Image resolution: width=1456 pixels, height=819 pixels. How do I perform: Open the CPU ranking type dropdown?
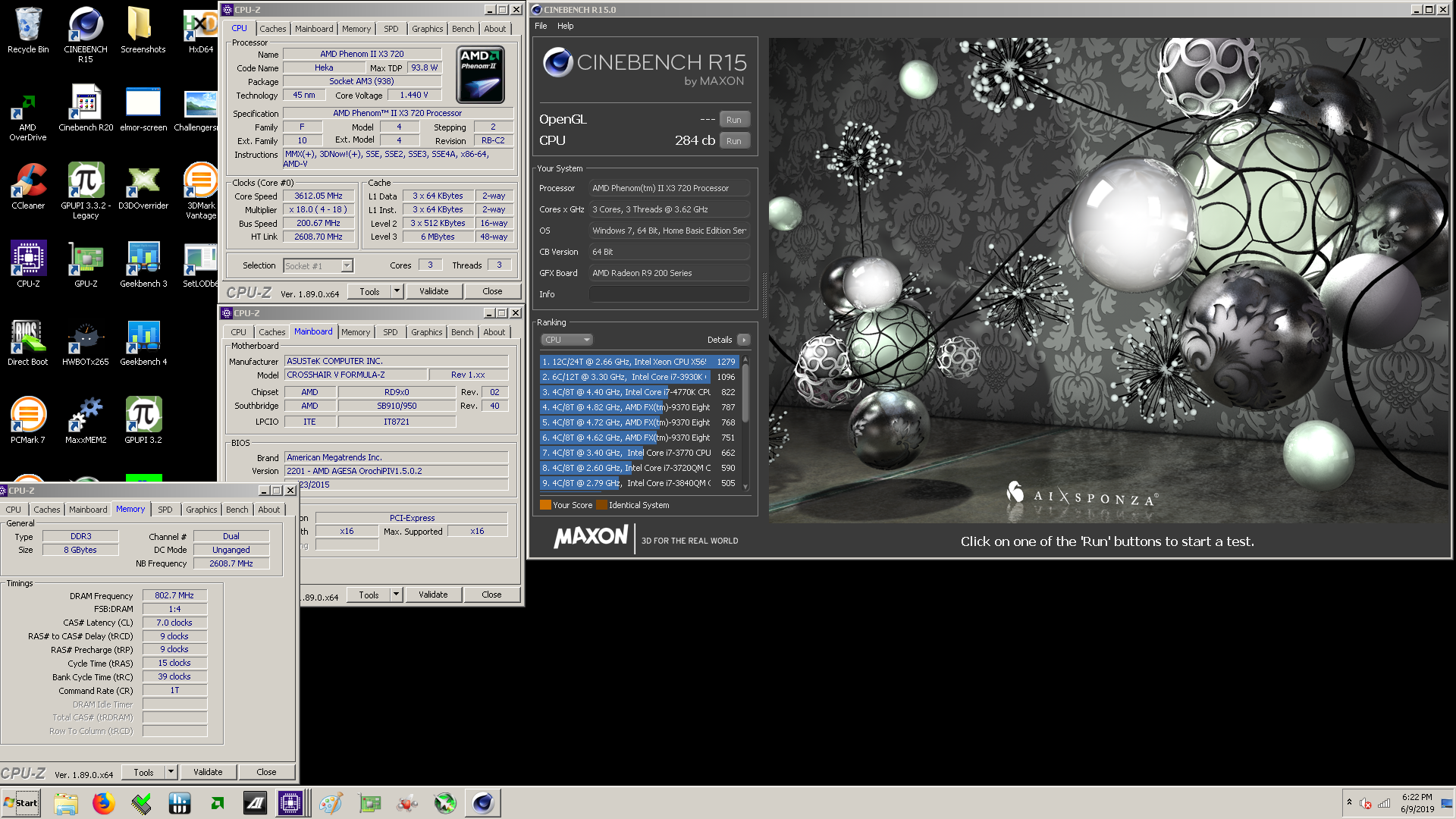tap(566, 340)
